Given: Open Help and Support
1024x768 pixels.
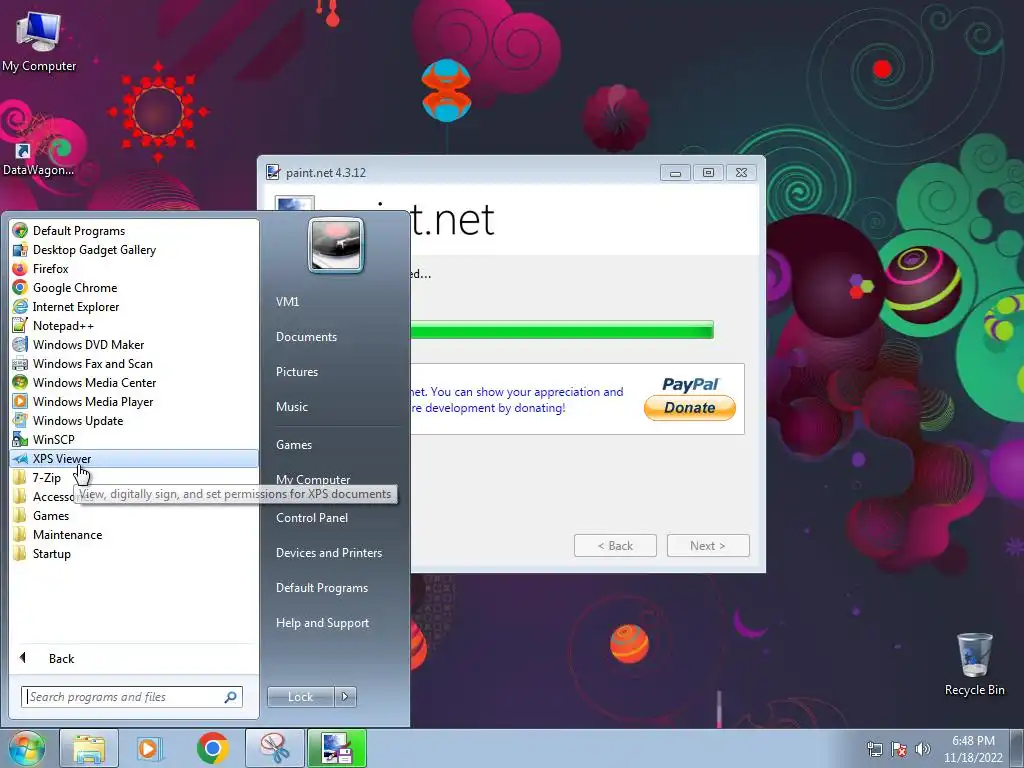Looking at the screenshot, I should coord(322,623).
